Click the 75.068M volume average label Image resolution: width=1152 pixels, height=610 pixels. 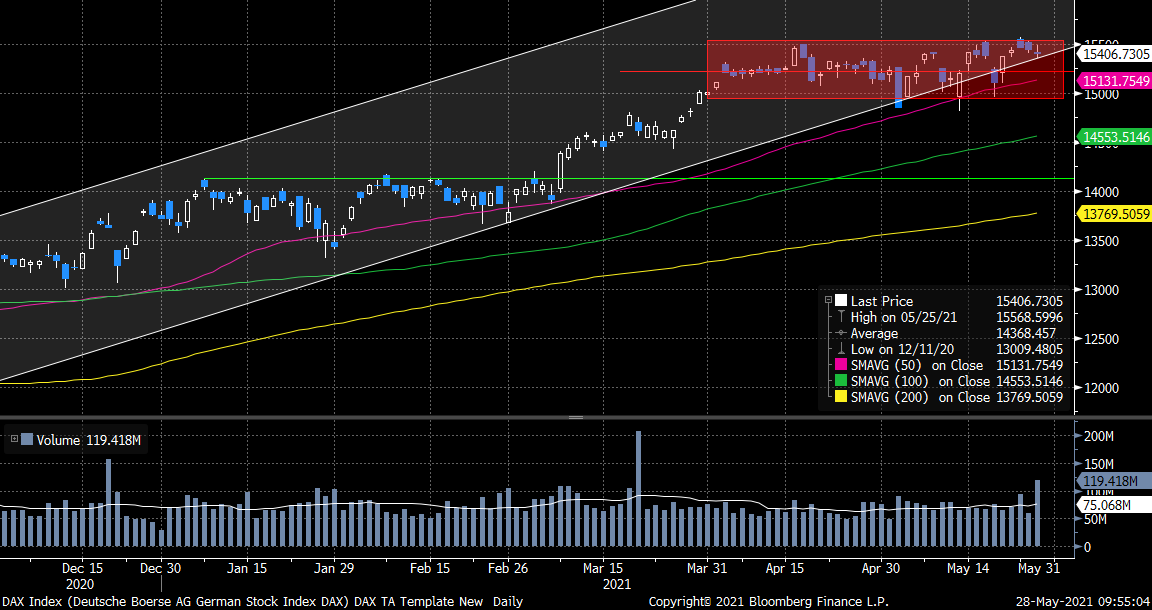coord(1107,505)
